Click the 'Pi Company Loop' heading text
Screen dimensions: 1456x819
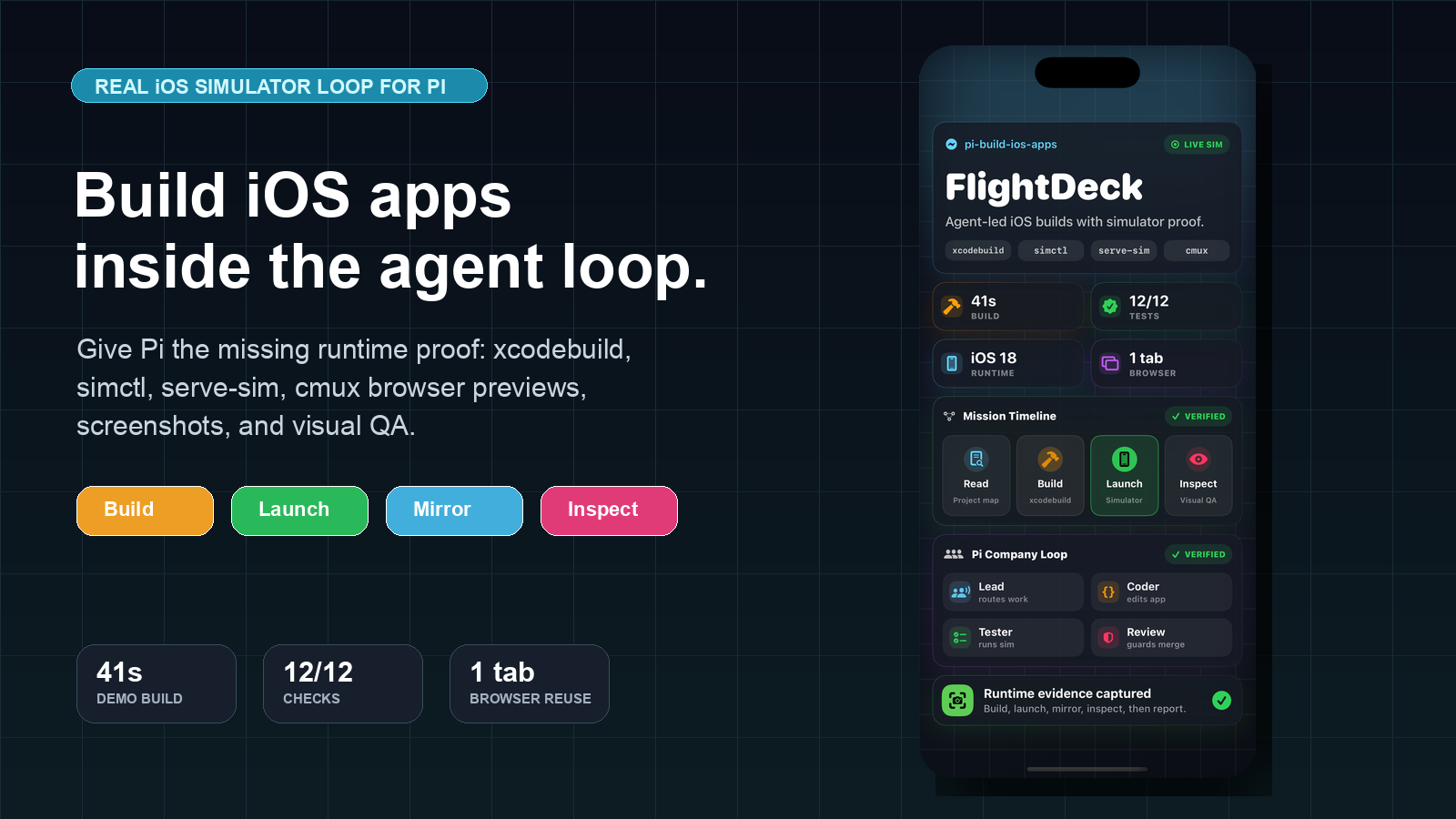click(1019, 554)
